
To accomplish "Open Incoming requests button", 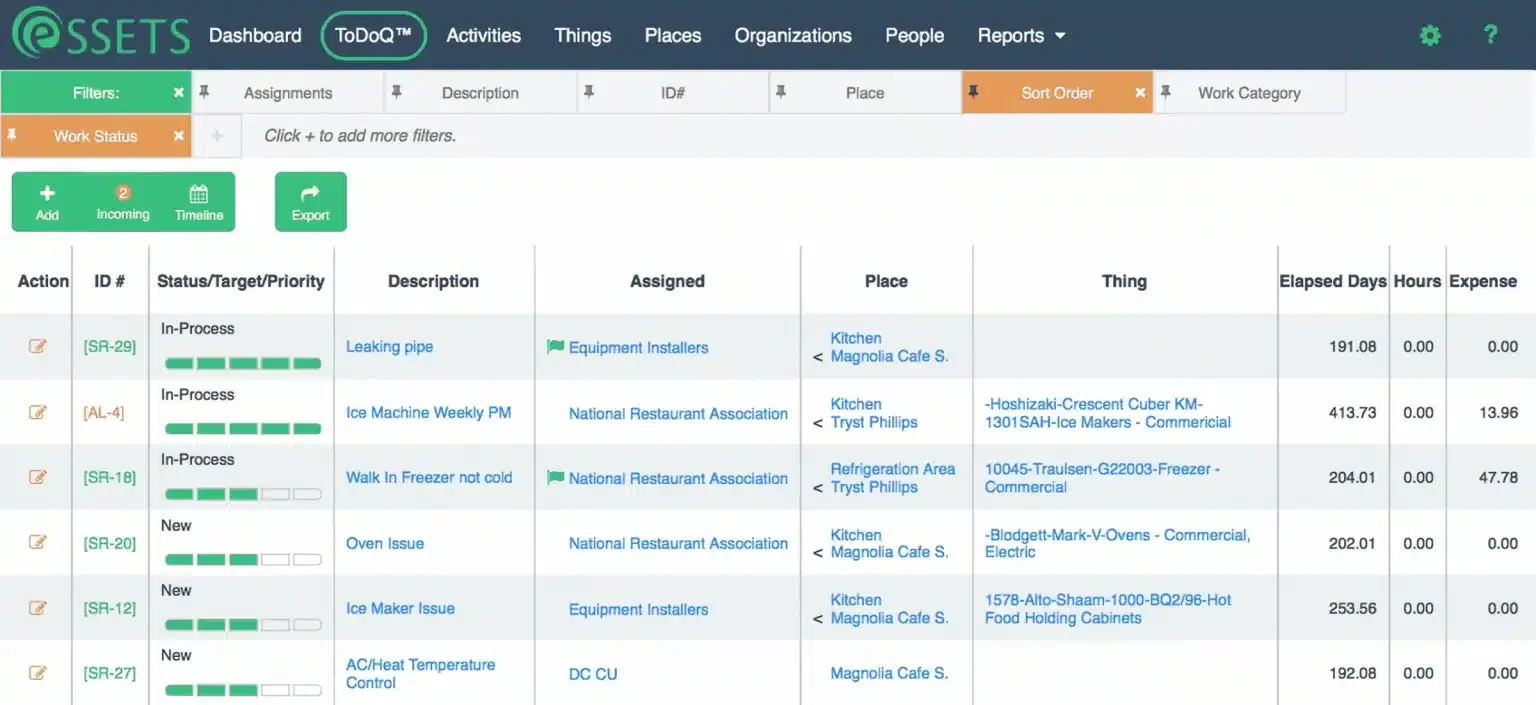I will tap(123, 202).
